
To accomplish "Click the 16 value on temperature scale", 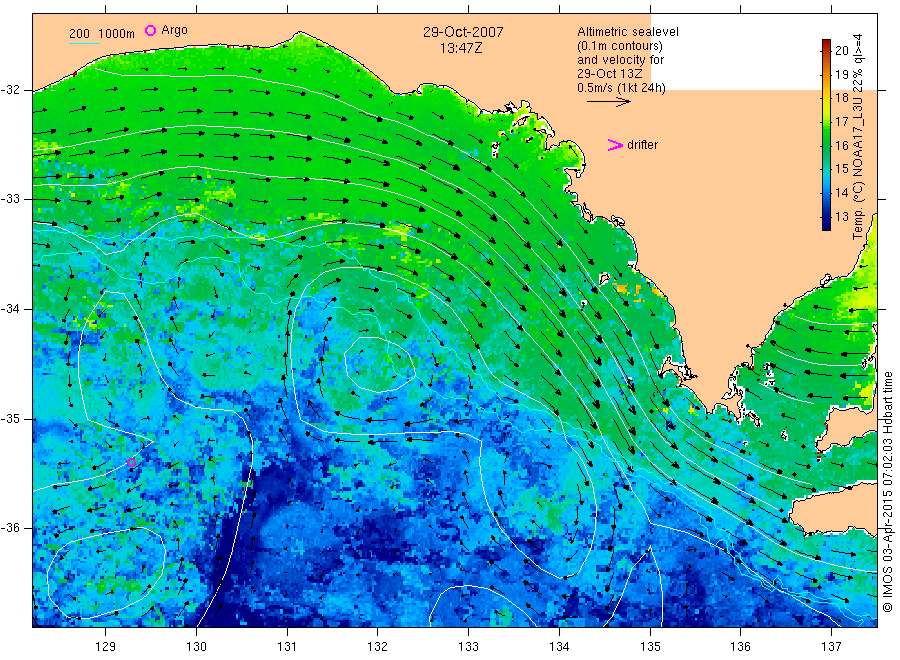I will (x=841, y=146).
